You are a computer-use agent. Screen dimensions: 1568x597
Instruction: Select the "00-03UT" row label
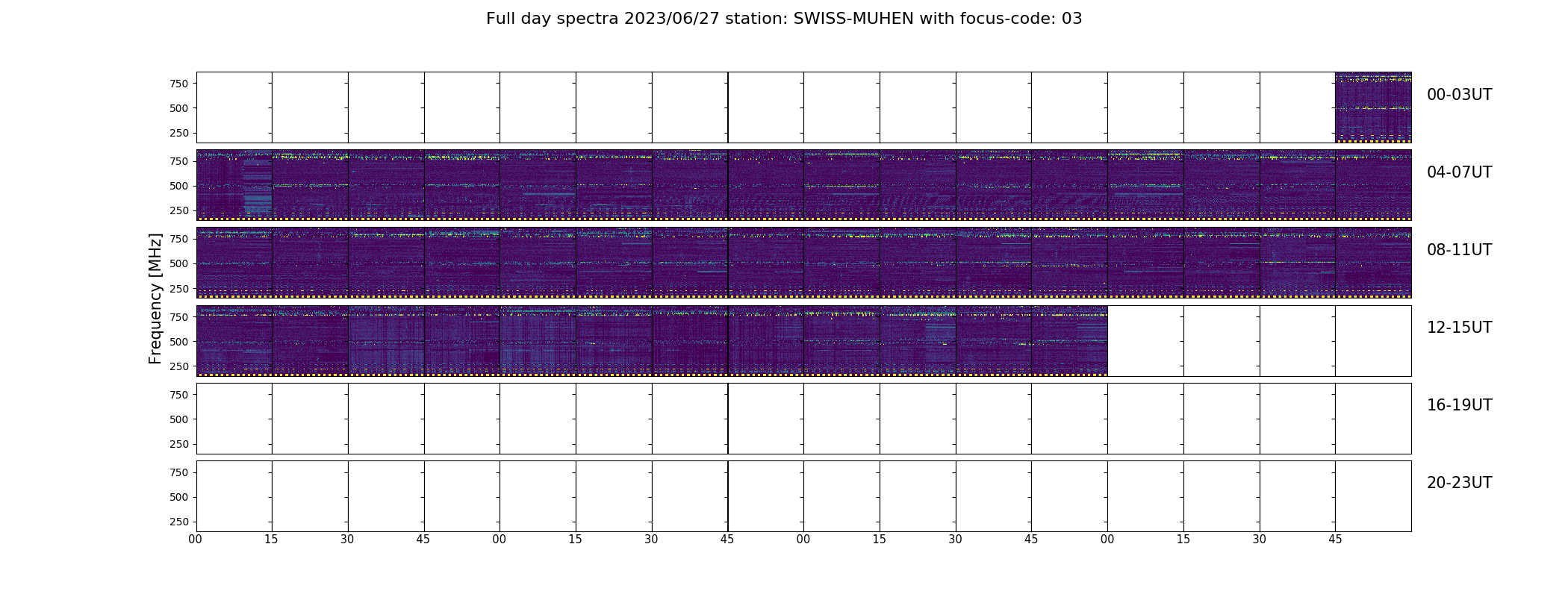click(1459, 95)
